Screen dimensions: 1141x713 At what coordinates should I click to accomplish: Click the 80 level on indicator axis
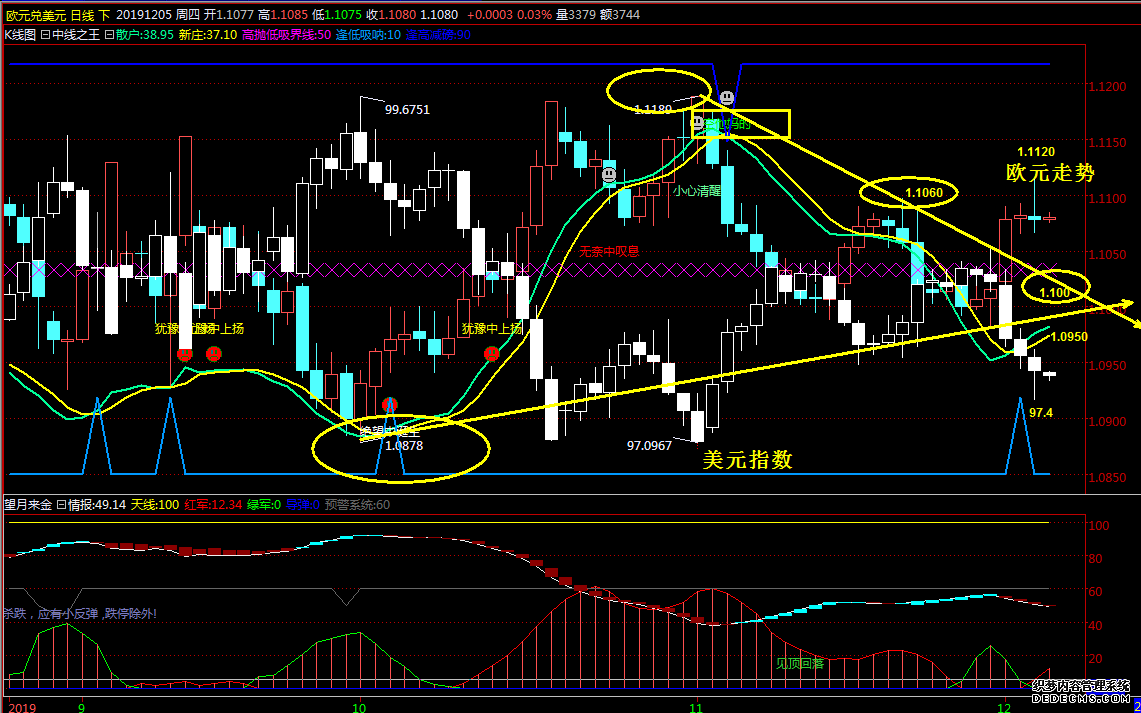(x=1097, y=558)
